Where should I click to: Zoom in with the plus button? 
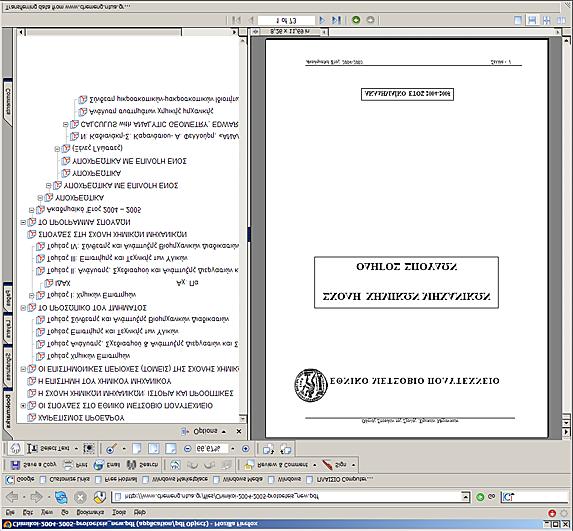(x=246, y=448)
